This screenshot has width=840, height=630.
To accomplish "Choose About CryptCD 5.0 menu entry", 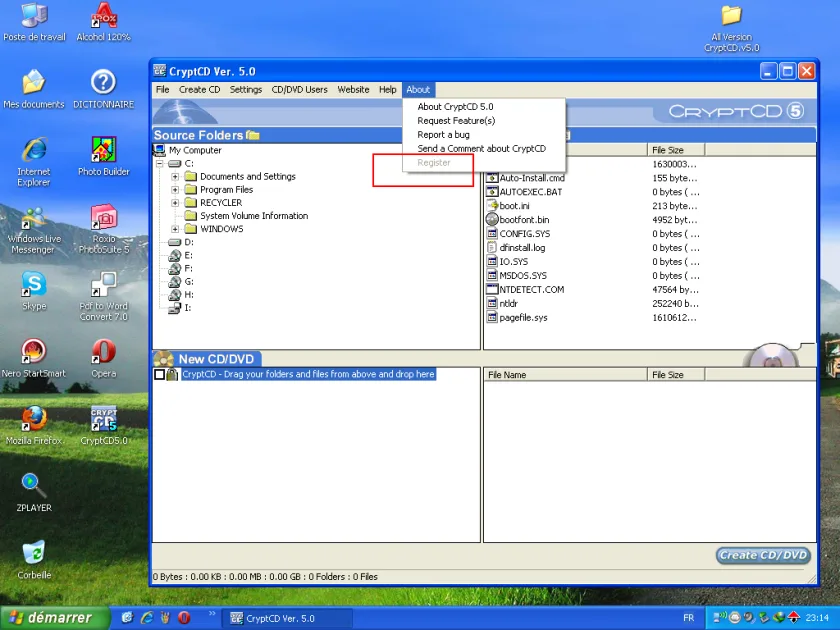I will pyautogui.click(x=484, y=107).
